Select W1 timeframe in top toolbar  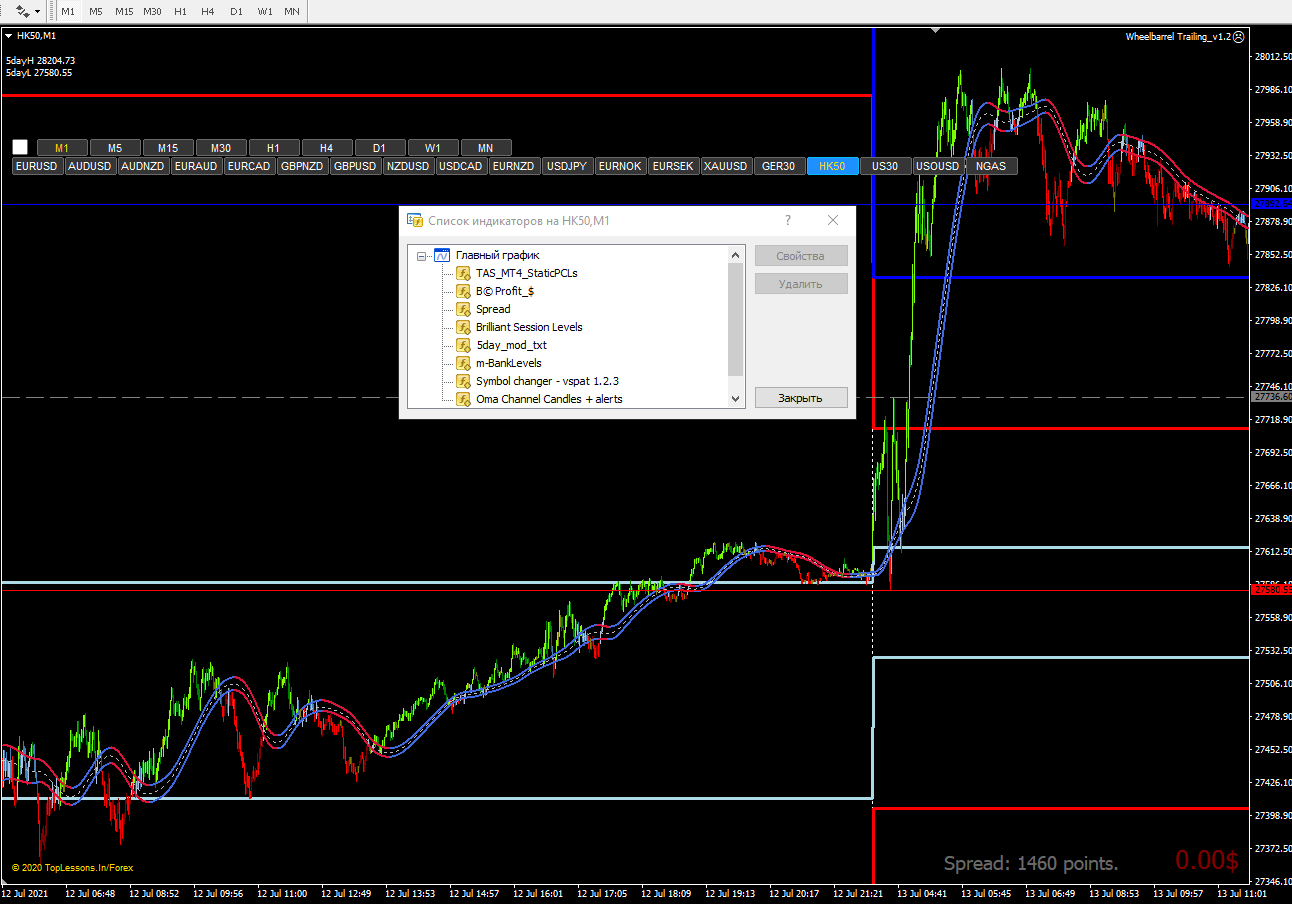(264, 11)
